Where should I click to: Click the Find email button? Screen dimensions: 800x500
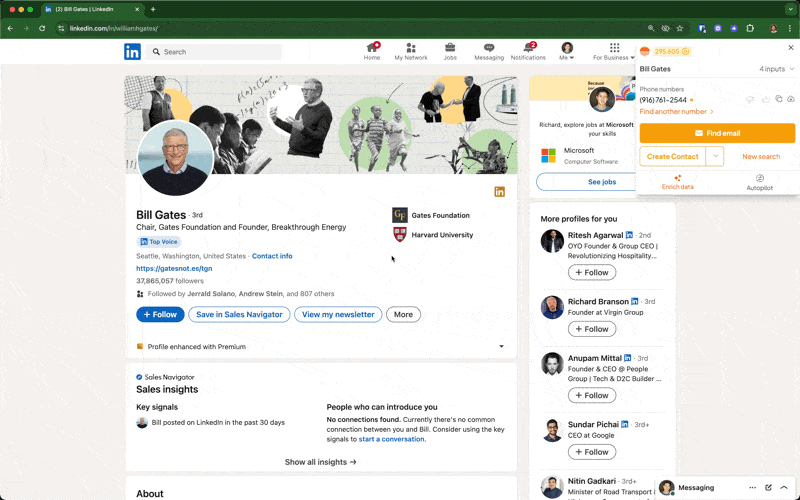717,133
